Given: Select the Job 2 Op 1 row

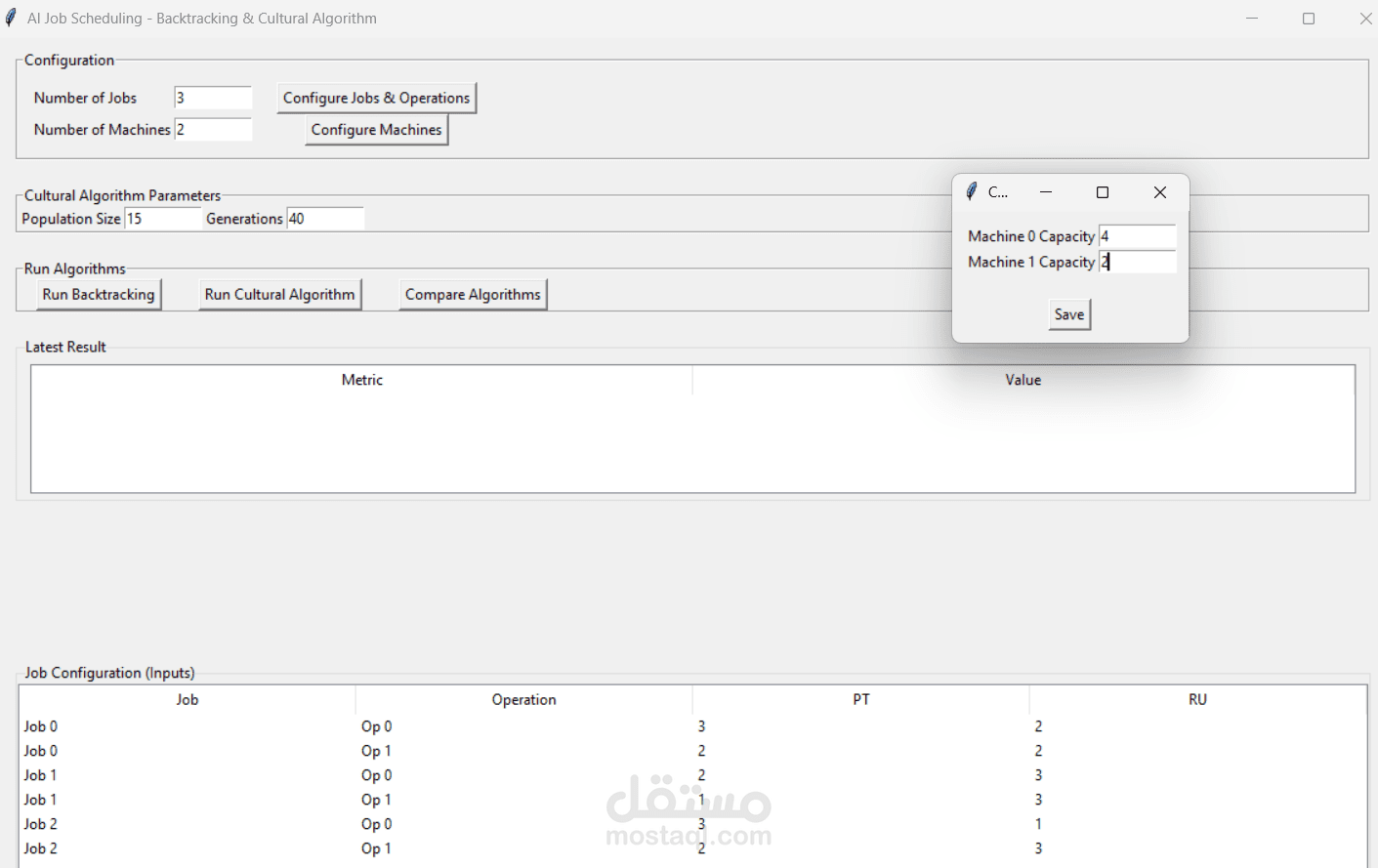Looking at the screenshot, I should pos(188,848).
